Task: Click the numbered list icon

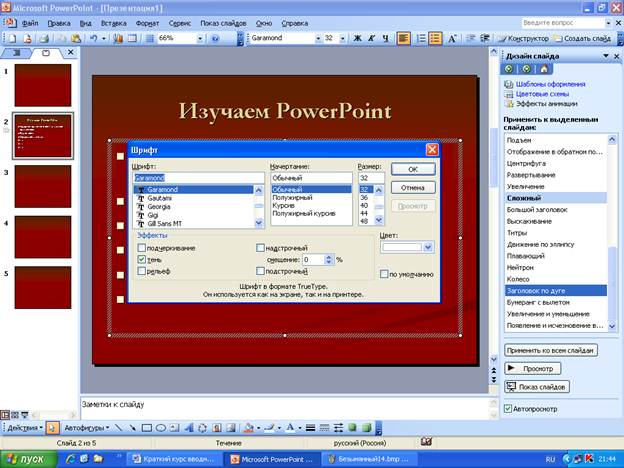Action: pyautogui.click(x=421, y=38)
